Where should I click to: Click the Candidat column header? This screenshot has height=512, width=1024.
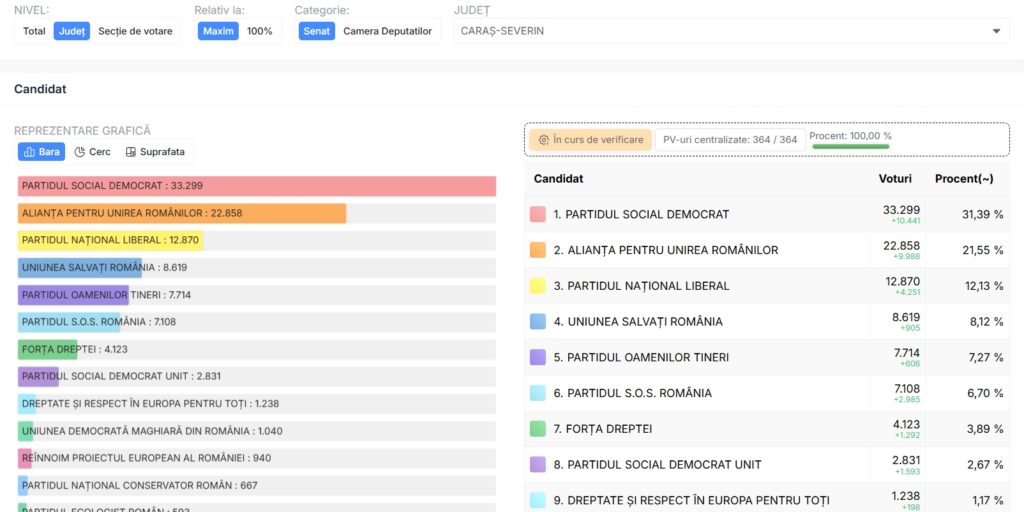558,179
